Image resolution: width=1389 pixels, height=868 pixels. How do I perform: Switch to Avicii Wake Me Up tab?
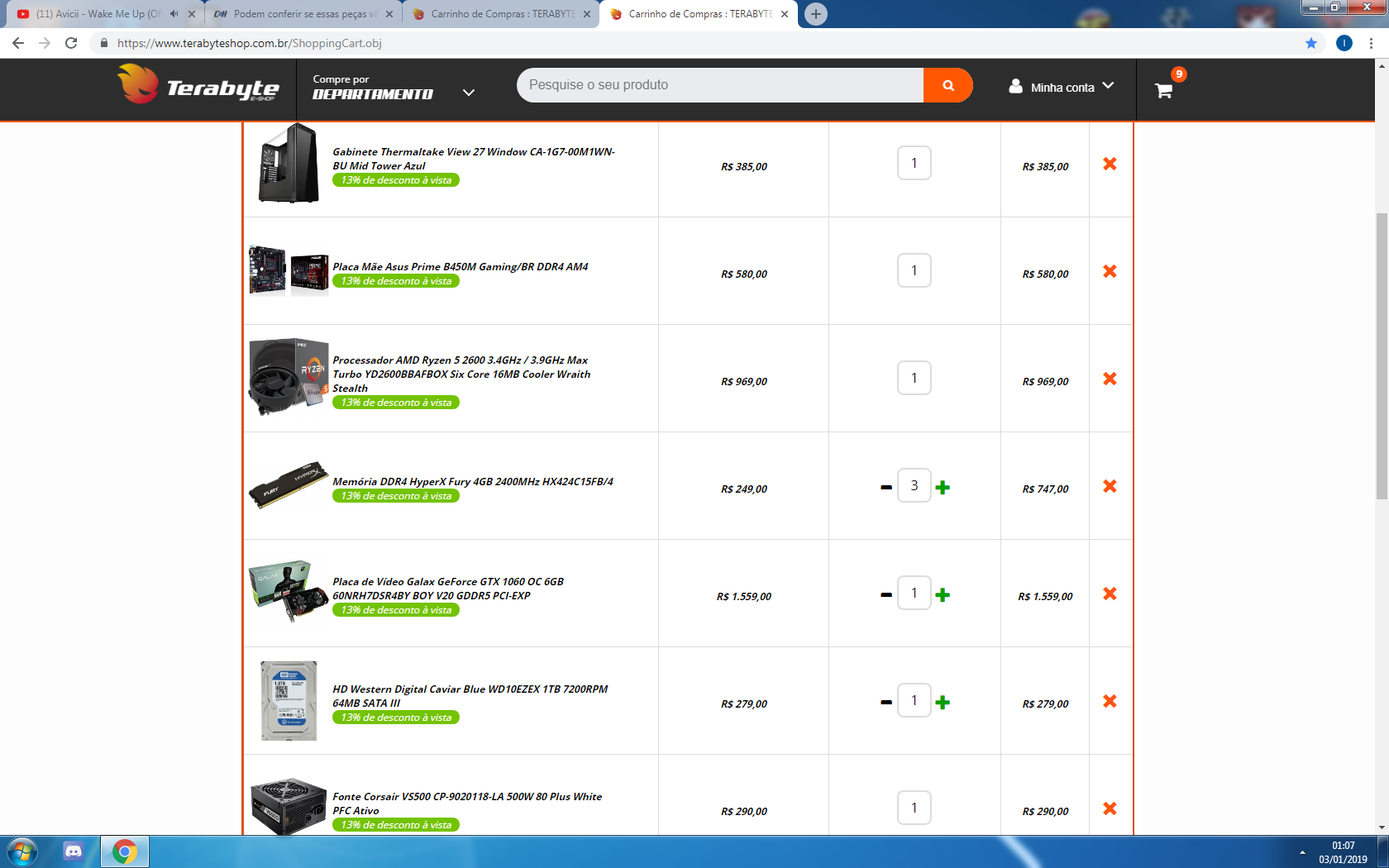tap(99, 14)
